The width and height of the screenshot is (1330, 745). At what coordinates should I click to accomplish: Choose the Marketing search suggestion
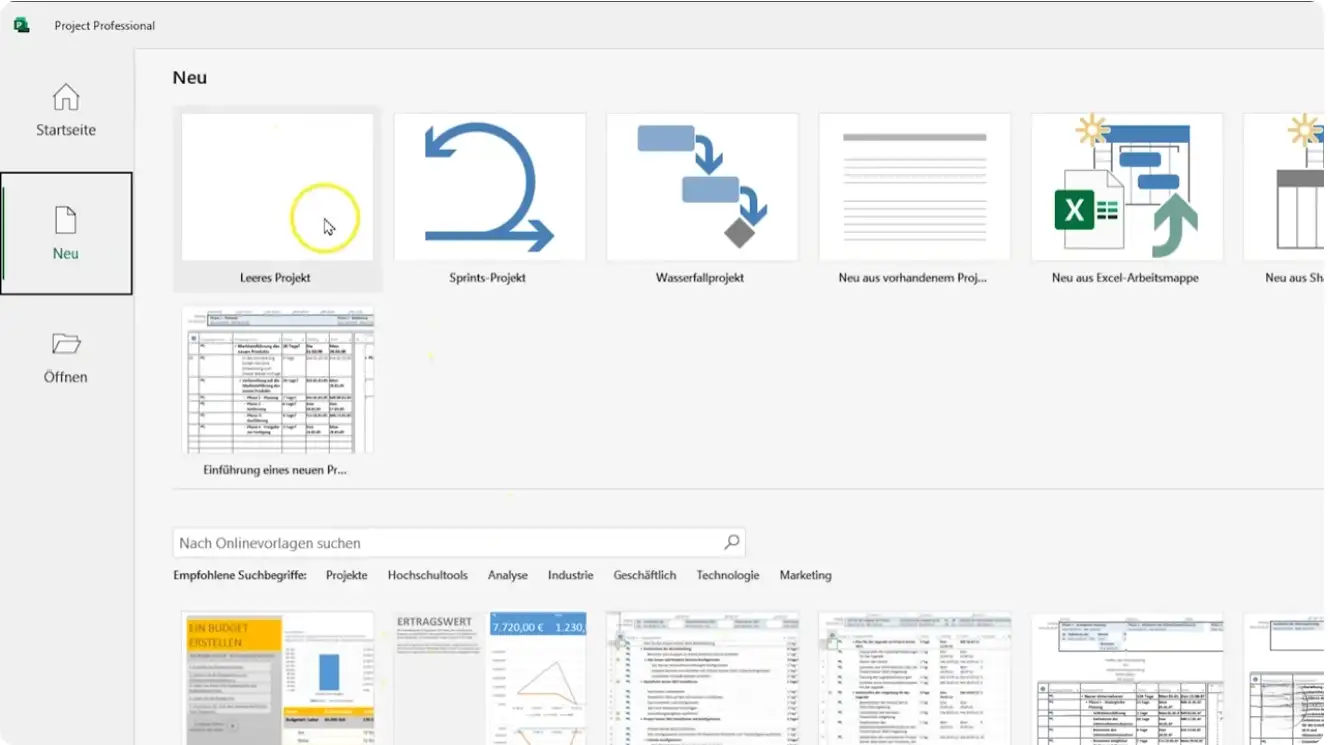point(805,575)
